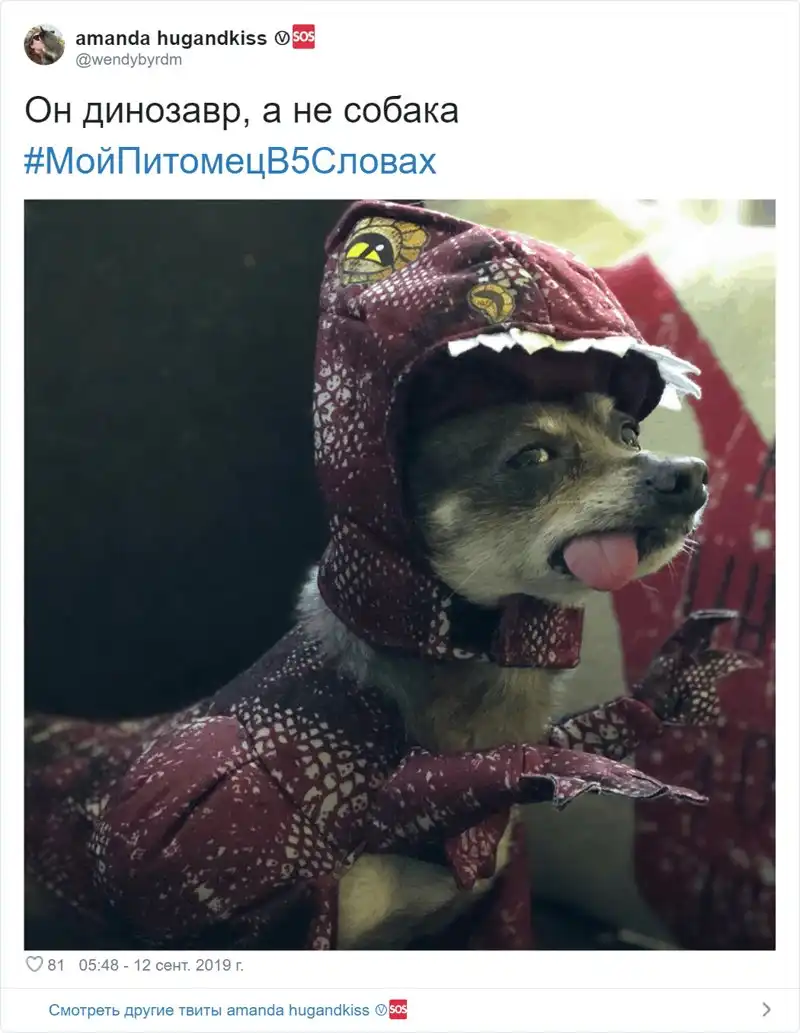Click the circled V symbol in the footer

[x=381, y=1010]
